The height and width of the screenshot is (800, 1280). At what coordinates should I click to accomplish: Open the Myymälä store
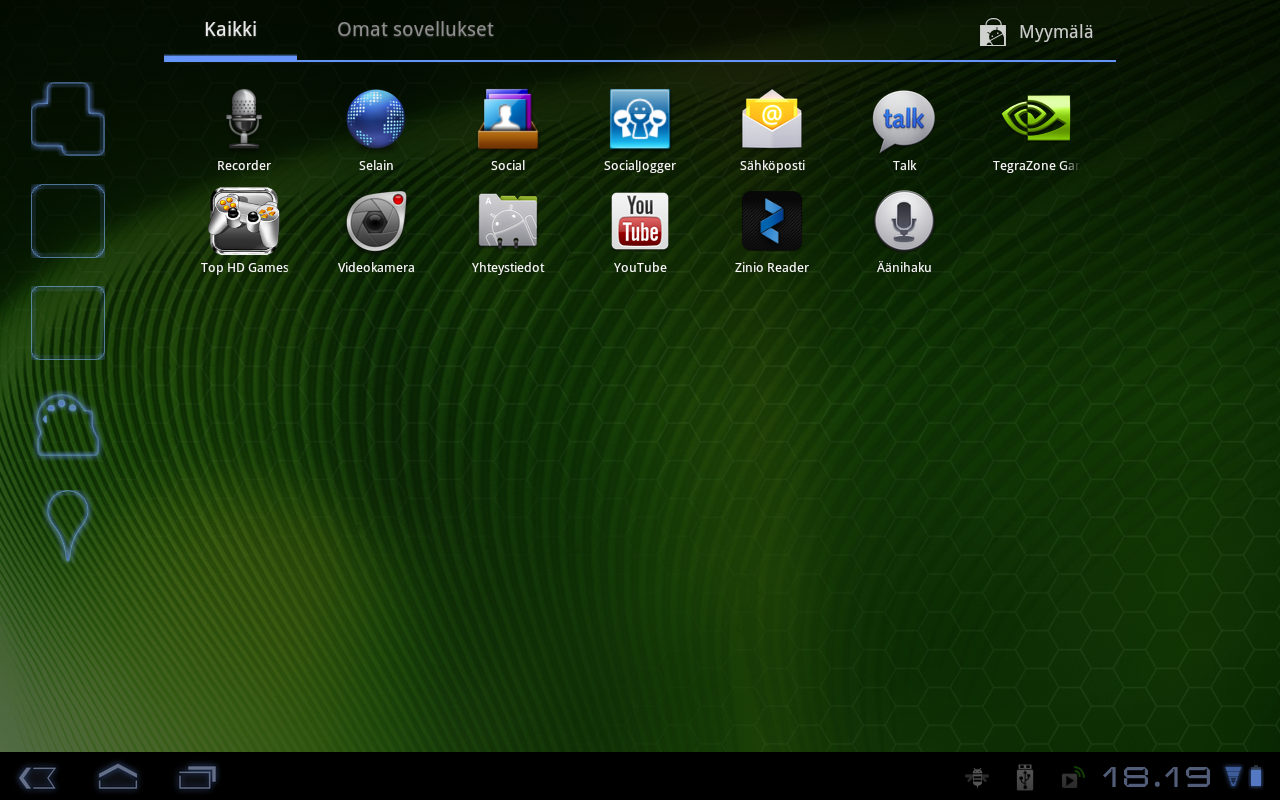pyautogui.click(x=1036, y=32)
